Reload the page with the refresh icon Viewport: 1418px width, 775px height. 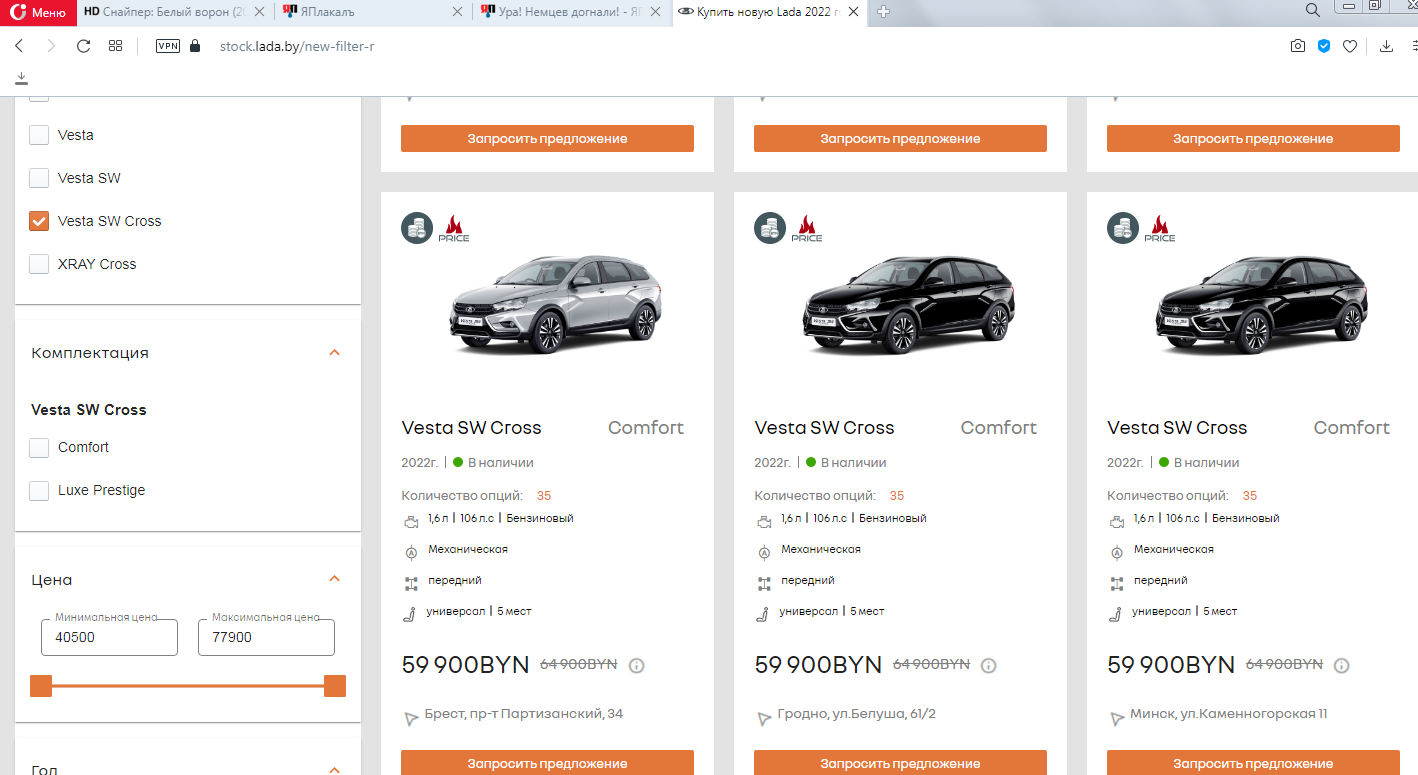pyautogui.click(x=84, y=46)
